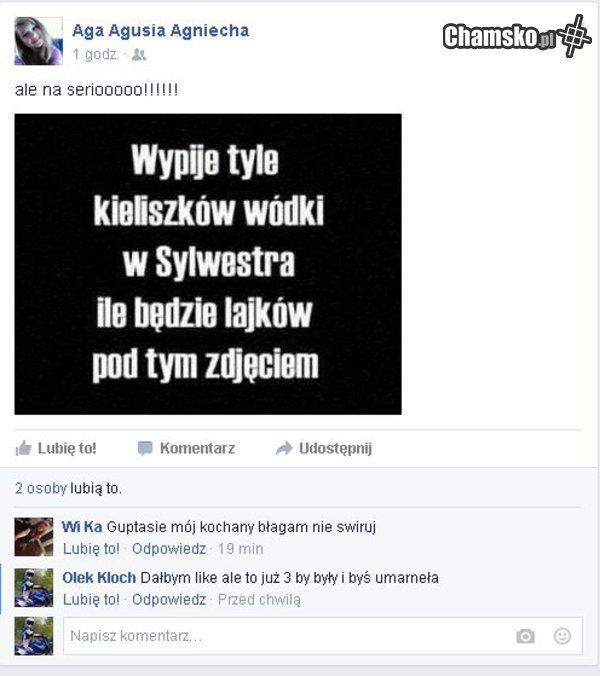Reply to Olek Kloch's comment with Odpowiedz
The image size is (600, 676).
(x=169, y=600)
